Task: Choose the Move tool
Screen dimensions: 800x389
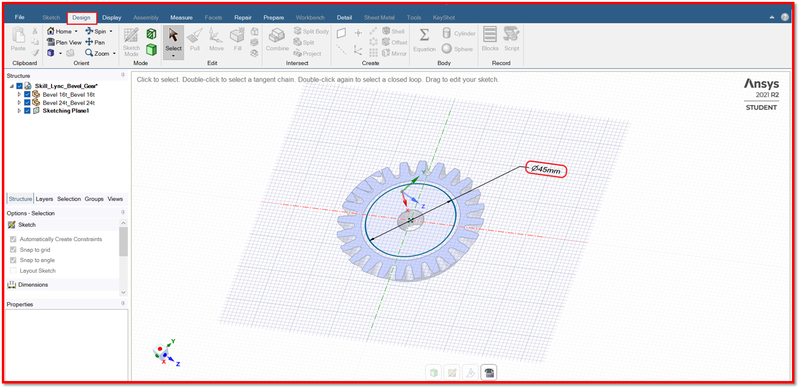Action: point(216,40)
